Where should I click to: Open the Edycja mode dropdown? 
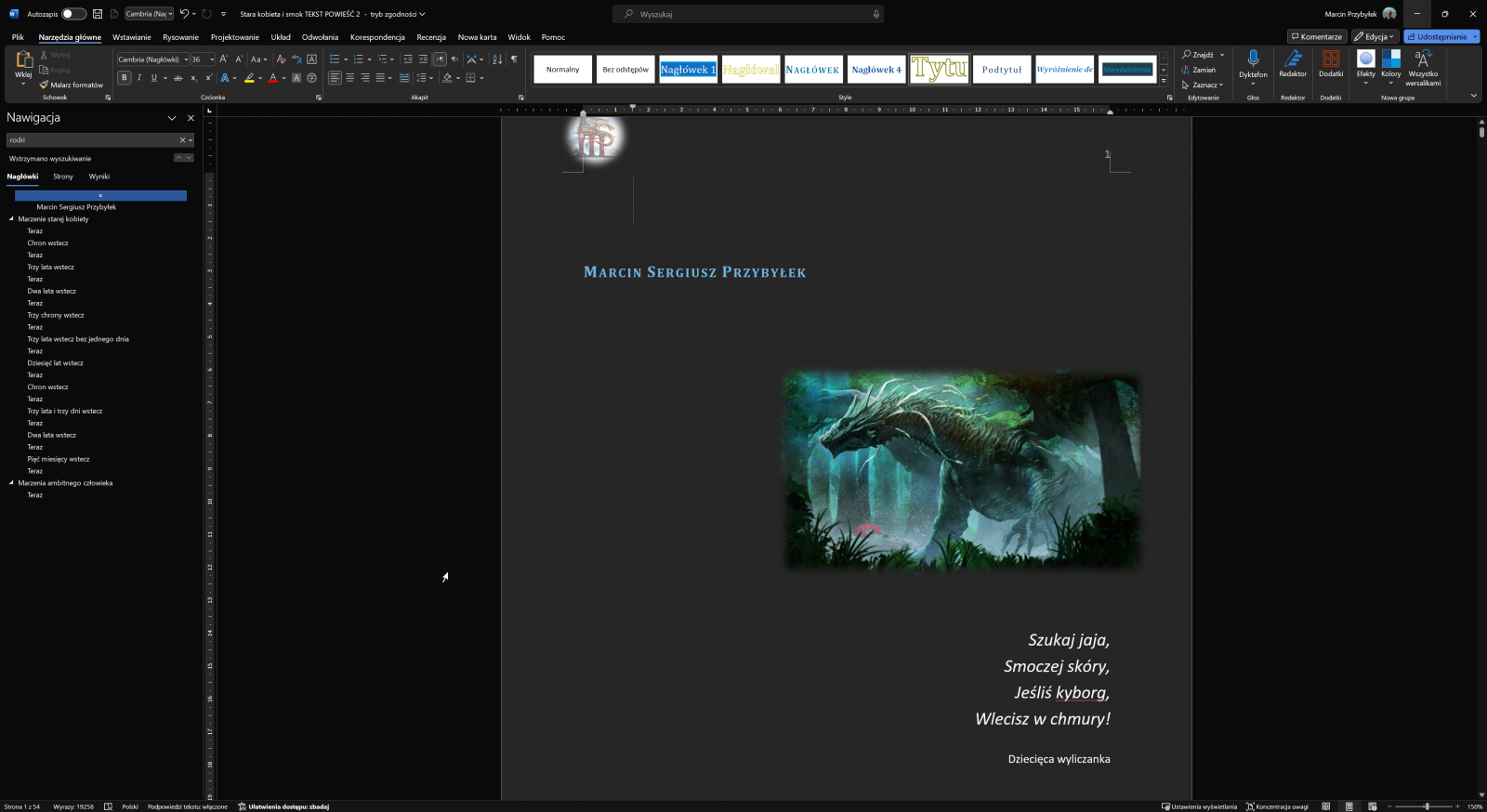click(x=1375, y=37)
